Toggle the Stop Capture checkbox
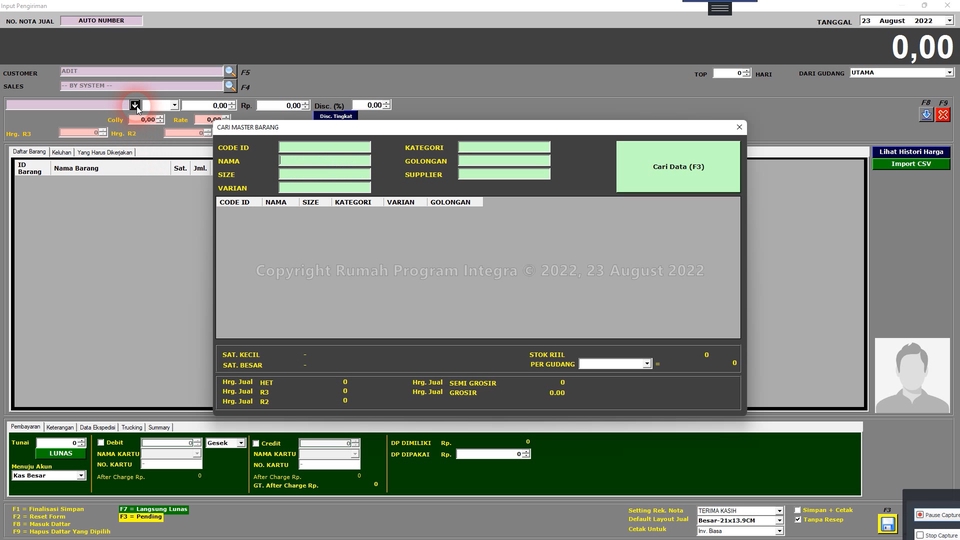960x540 pixels. (920, 535)
